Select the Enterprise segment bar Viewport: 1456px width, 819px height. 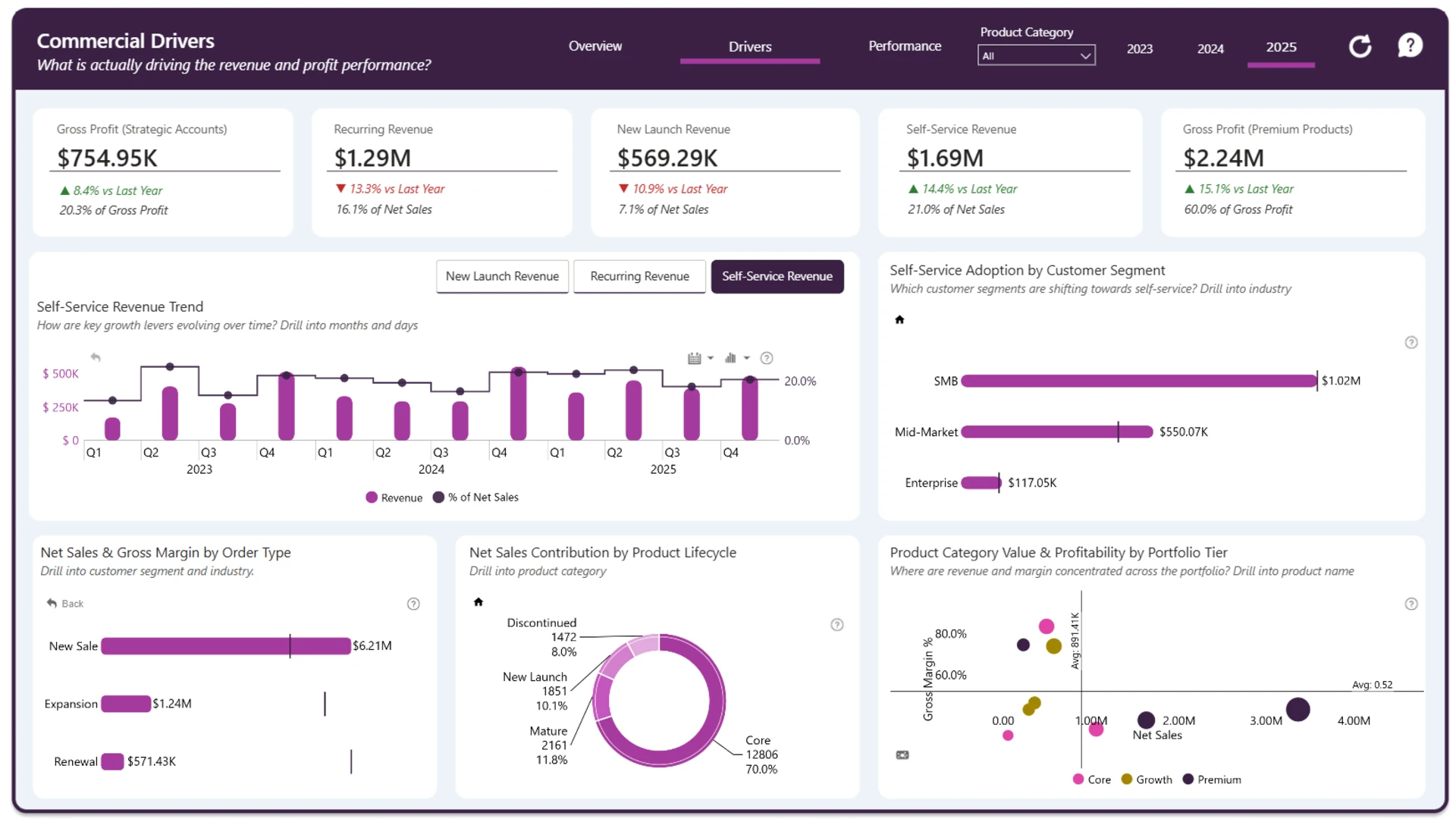point(981,482)
